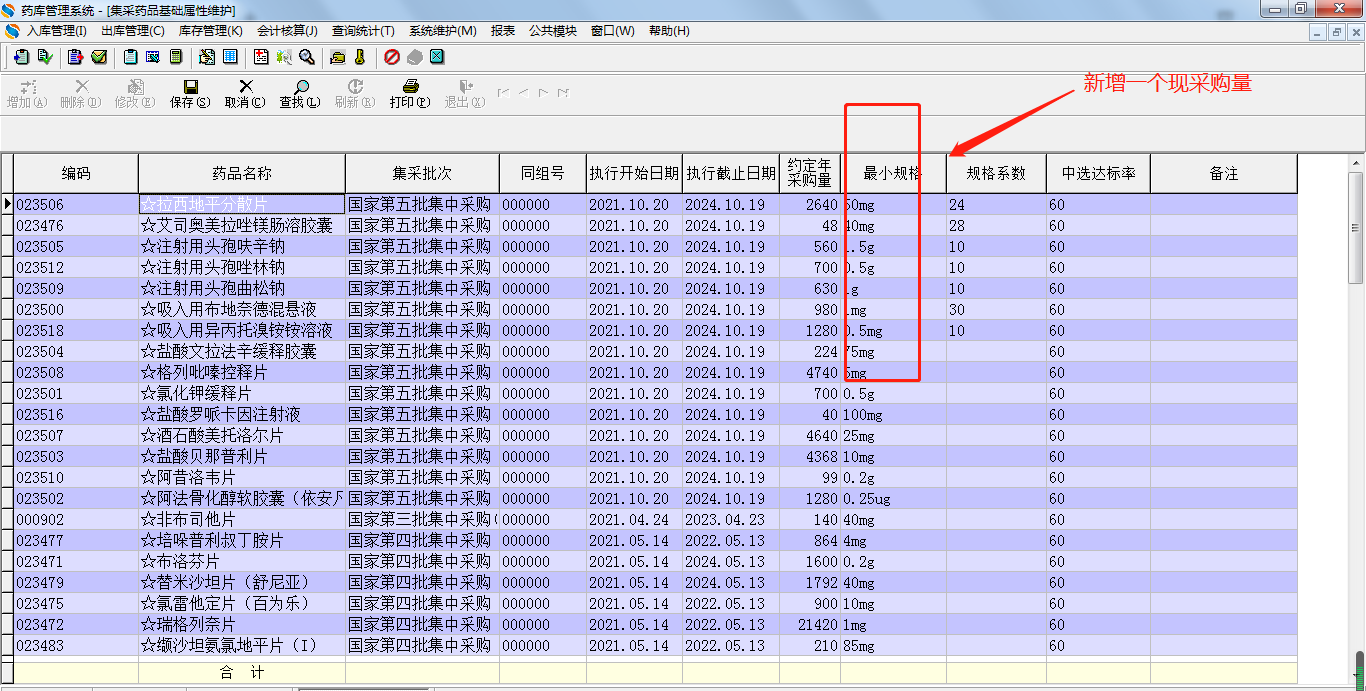Click the clipboard with red arrow icon
Image resolution: width=1366 pixels, height=691 pixels.
point(75,57)
